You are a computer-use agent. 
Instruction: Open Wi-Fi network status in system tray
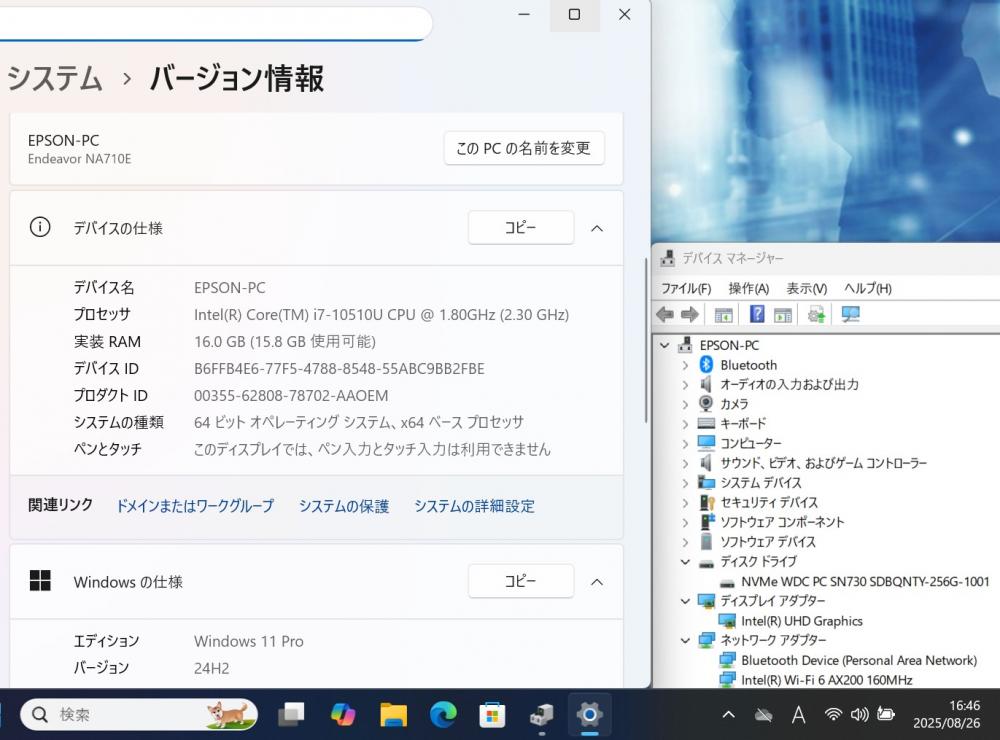(833, 714)
